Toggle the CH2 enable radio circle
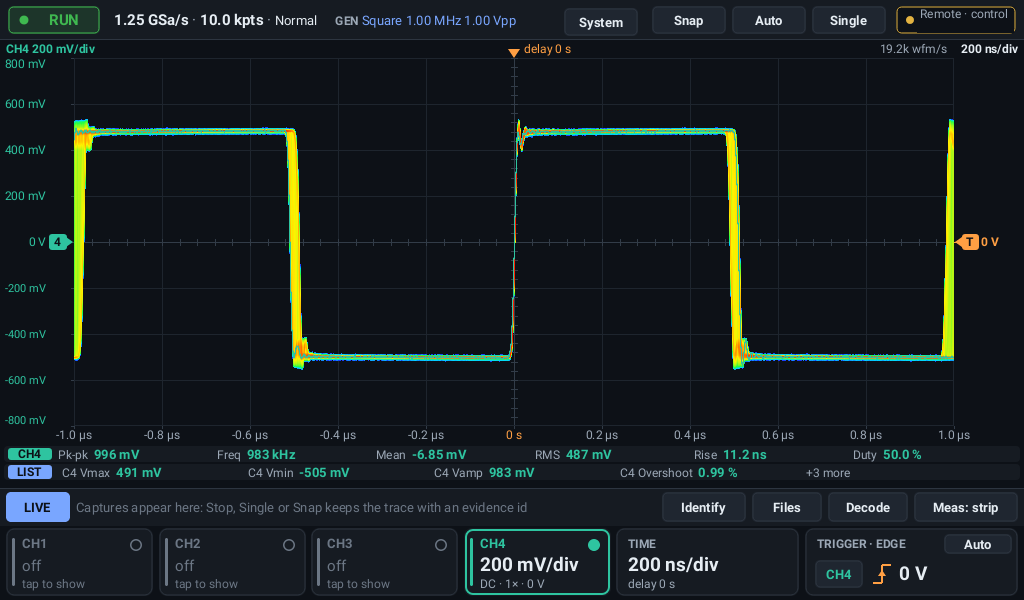The image size is (1024, 600). click(x=289, y=545)
